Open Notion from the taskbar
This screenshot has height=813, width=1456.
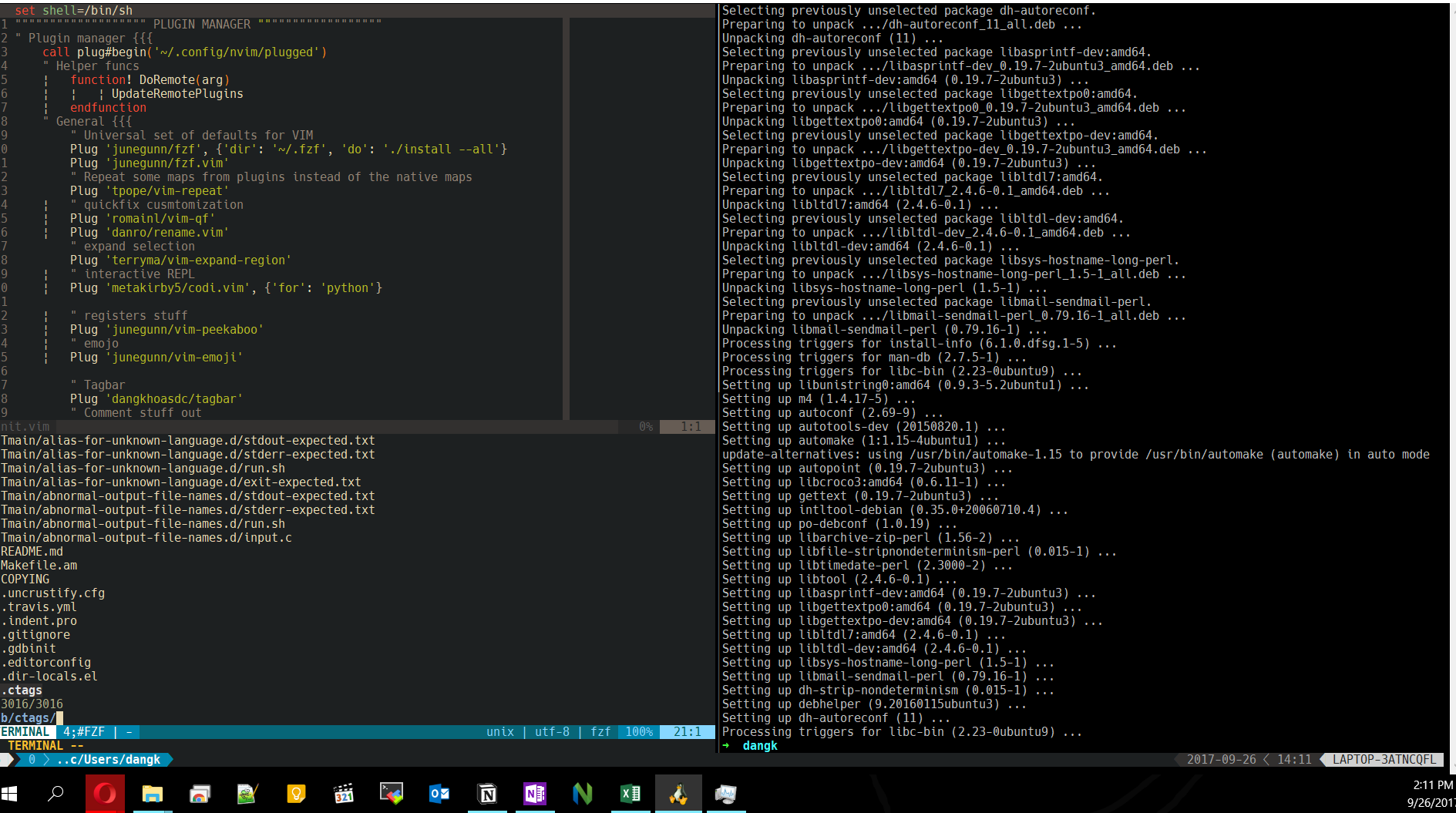pos(487,793)
